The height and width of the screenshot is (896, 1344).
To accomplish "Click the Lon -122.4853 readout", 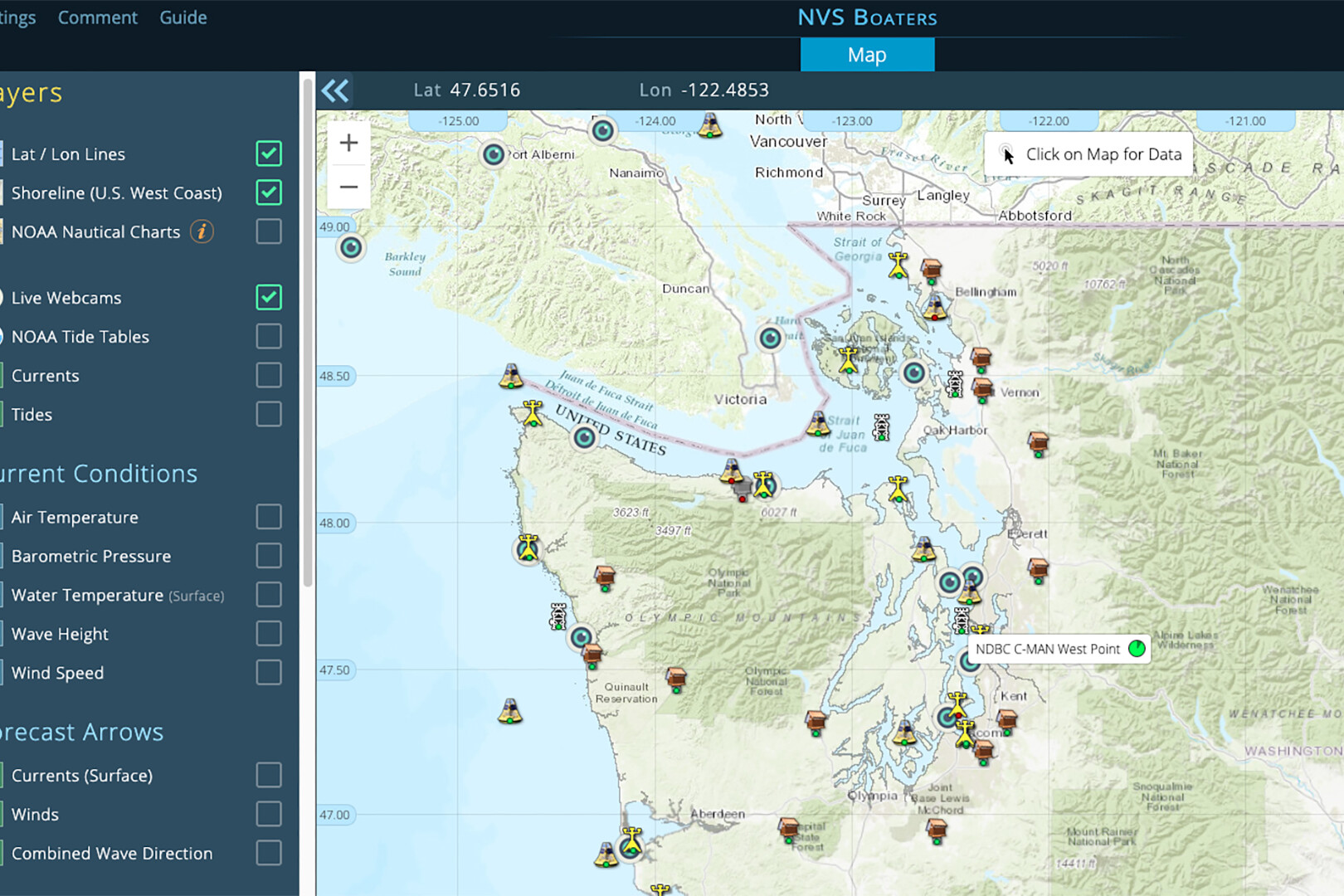I will coord(704,90).
